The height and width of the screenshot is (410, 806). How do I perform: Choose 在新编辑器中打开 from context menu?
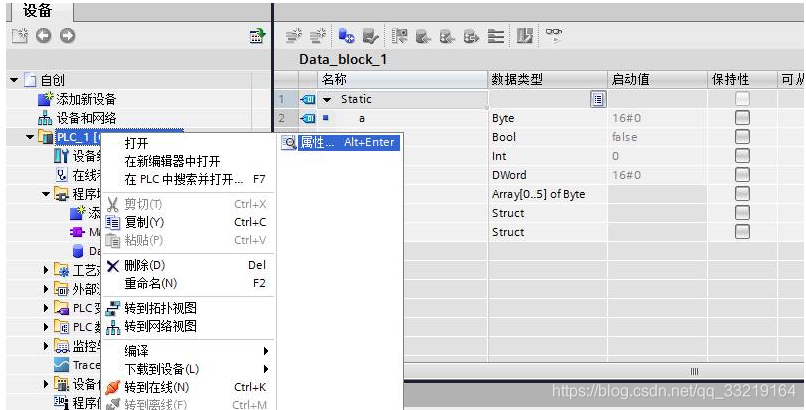pyautogui.click(x=187, y=161)
